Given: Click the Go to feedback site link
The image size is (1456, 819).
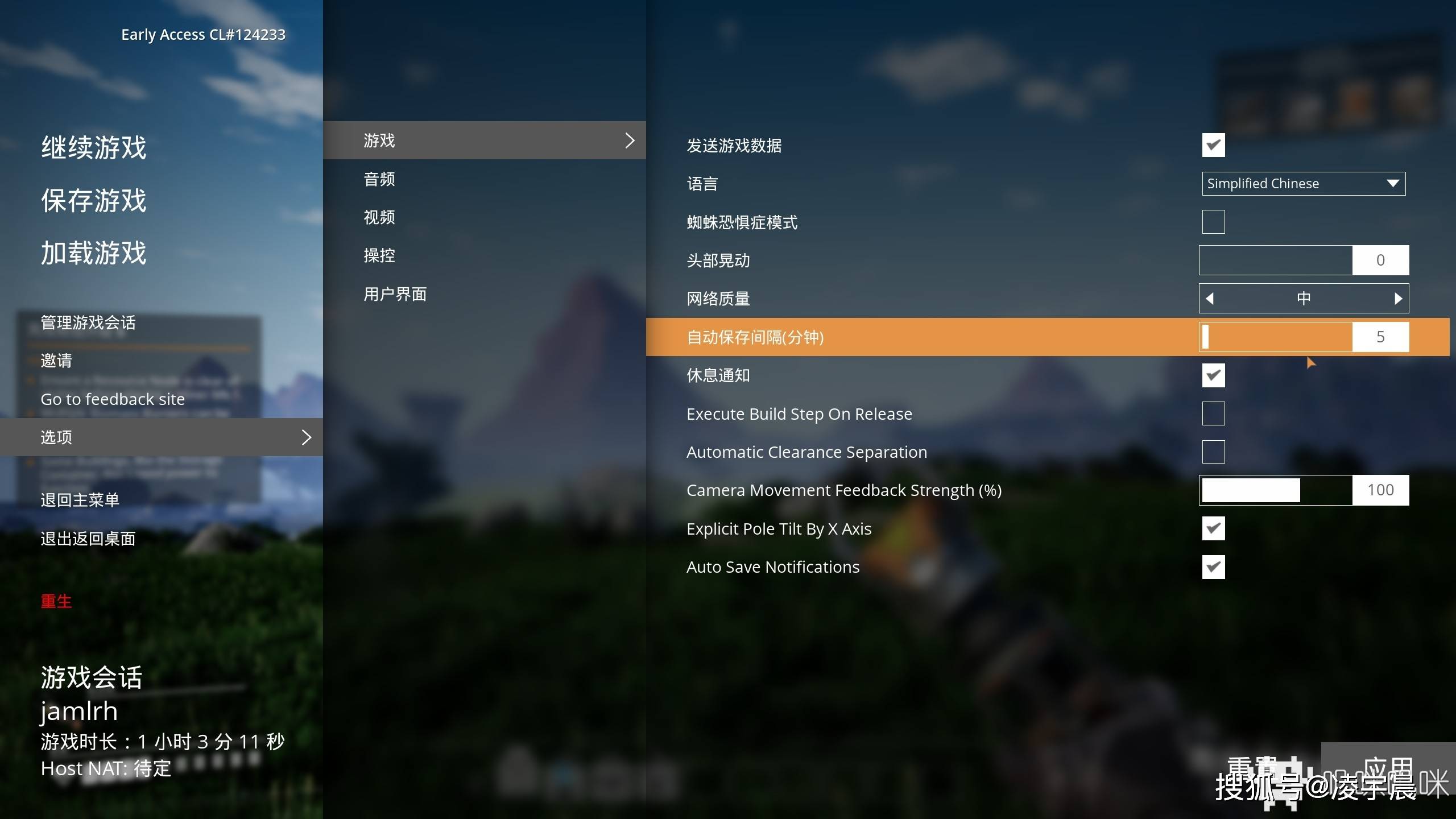Looking at the screenshot, I should pos(112,398).
